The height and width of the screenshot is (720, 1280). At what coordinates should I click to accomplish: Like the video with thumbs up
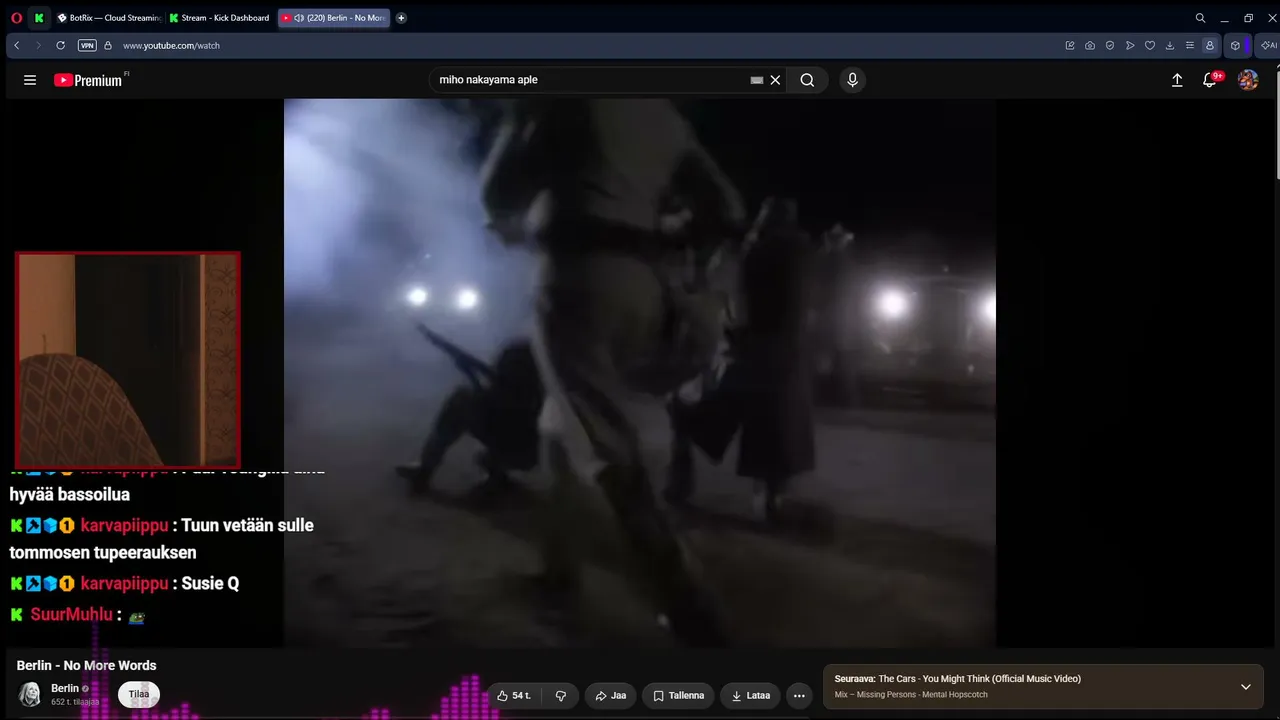514,696
